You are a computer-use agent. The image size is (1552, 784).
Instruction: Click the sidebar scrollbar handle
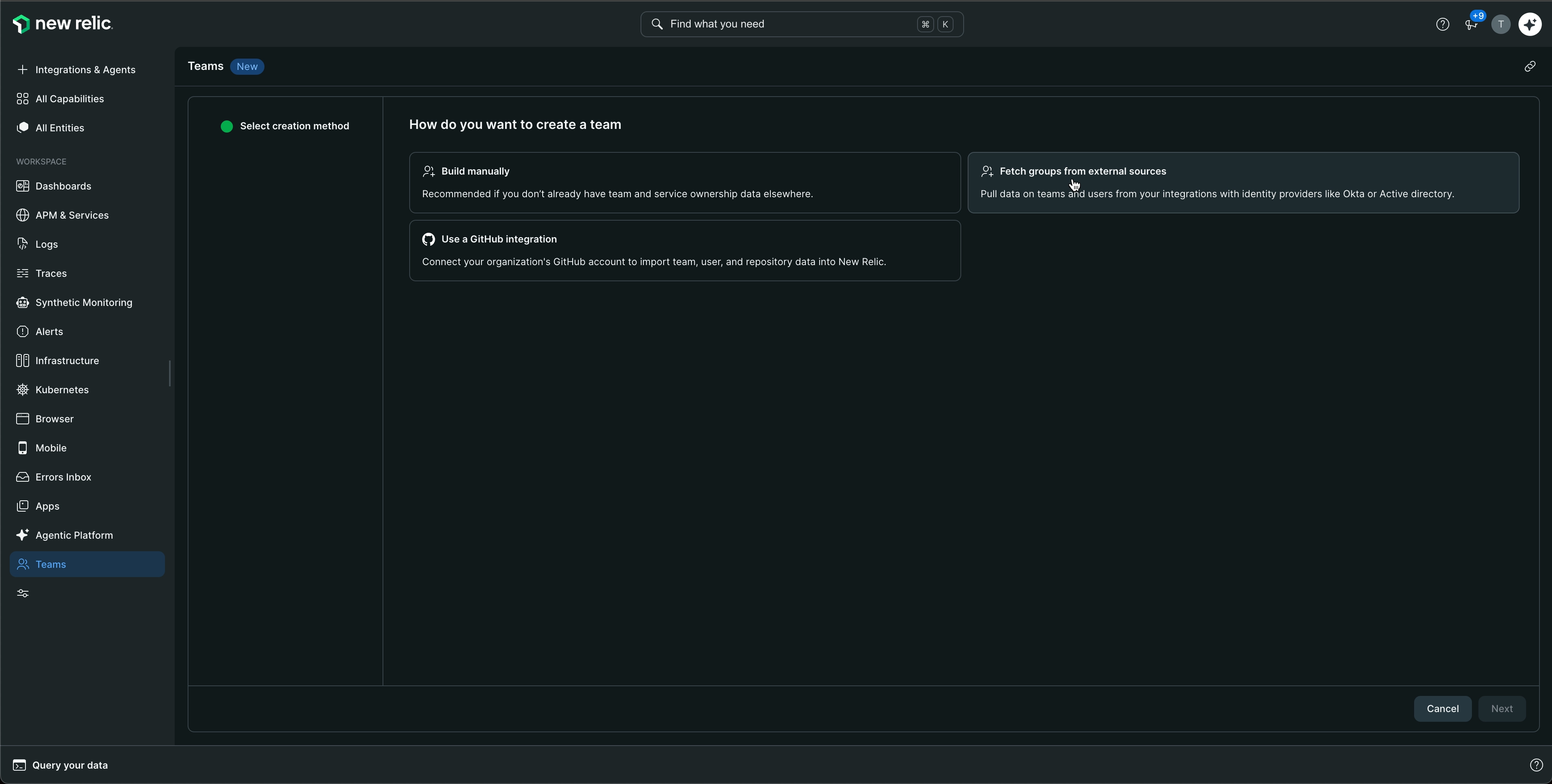[x=170, y=373]
